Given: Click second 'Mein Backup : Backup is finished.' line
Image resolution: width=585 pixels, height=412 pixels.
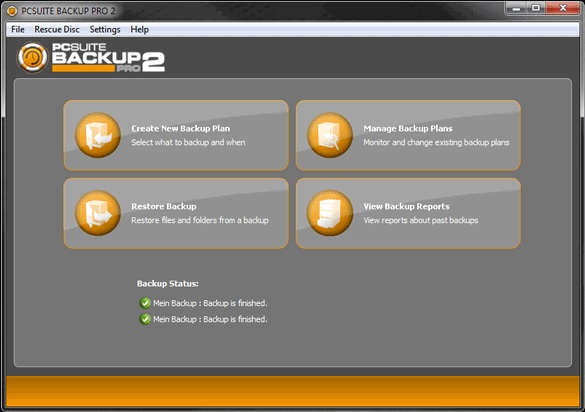Looking at the screenshot, I should (x=210, y=319).
